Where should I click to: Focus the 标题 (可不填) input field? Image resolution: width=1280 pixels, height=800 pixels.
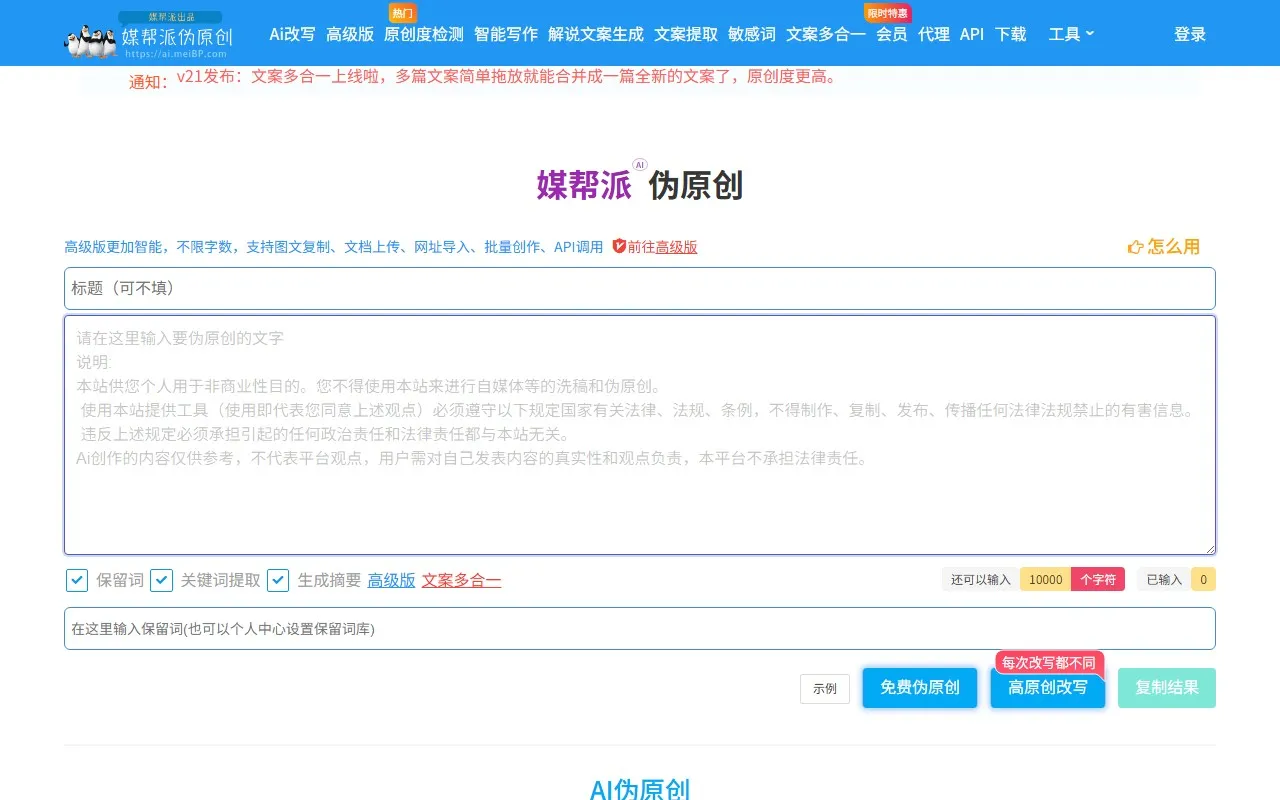640,288
